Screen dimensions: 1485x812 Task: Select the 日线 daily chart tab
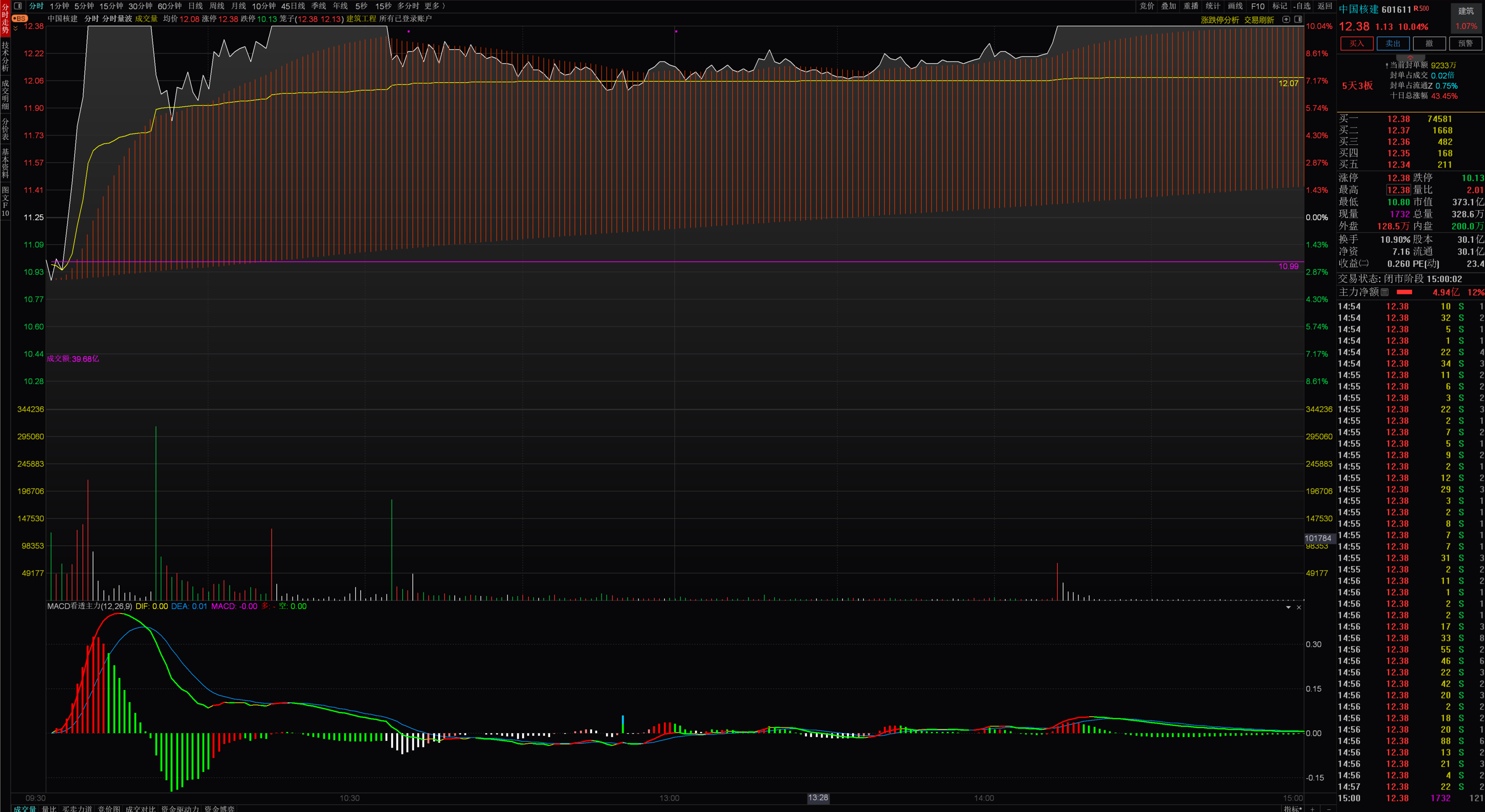[x=195, y=6]
